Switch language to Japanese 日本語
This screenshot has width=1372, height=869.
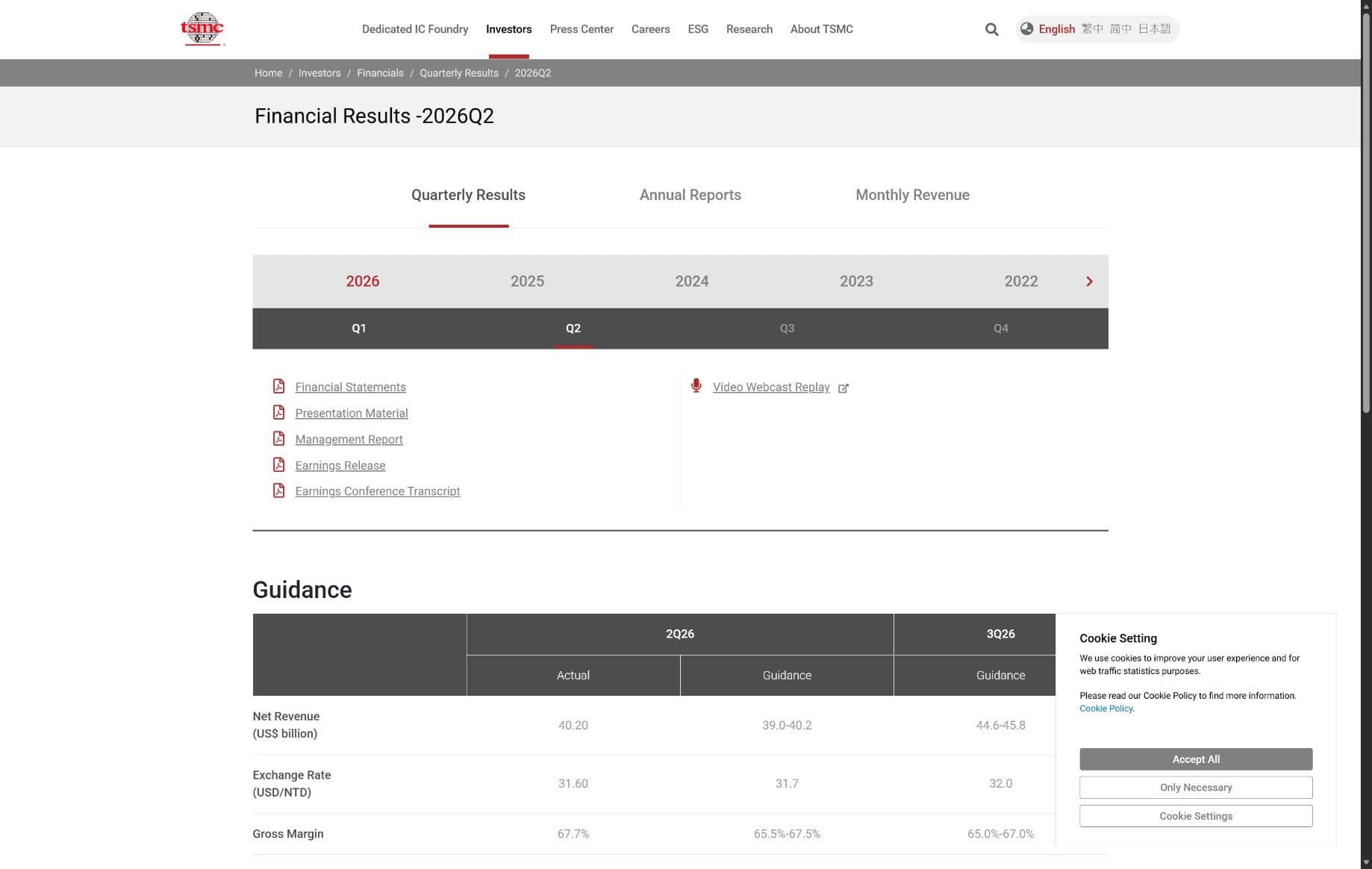(x=1154, y=29)
